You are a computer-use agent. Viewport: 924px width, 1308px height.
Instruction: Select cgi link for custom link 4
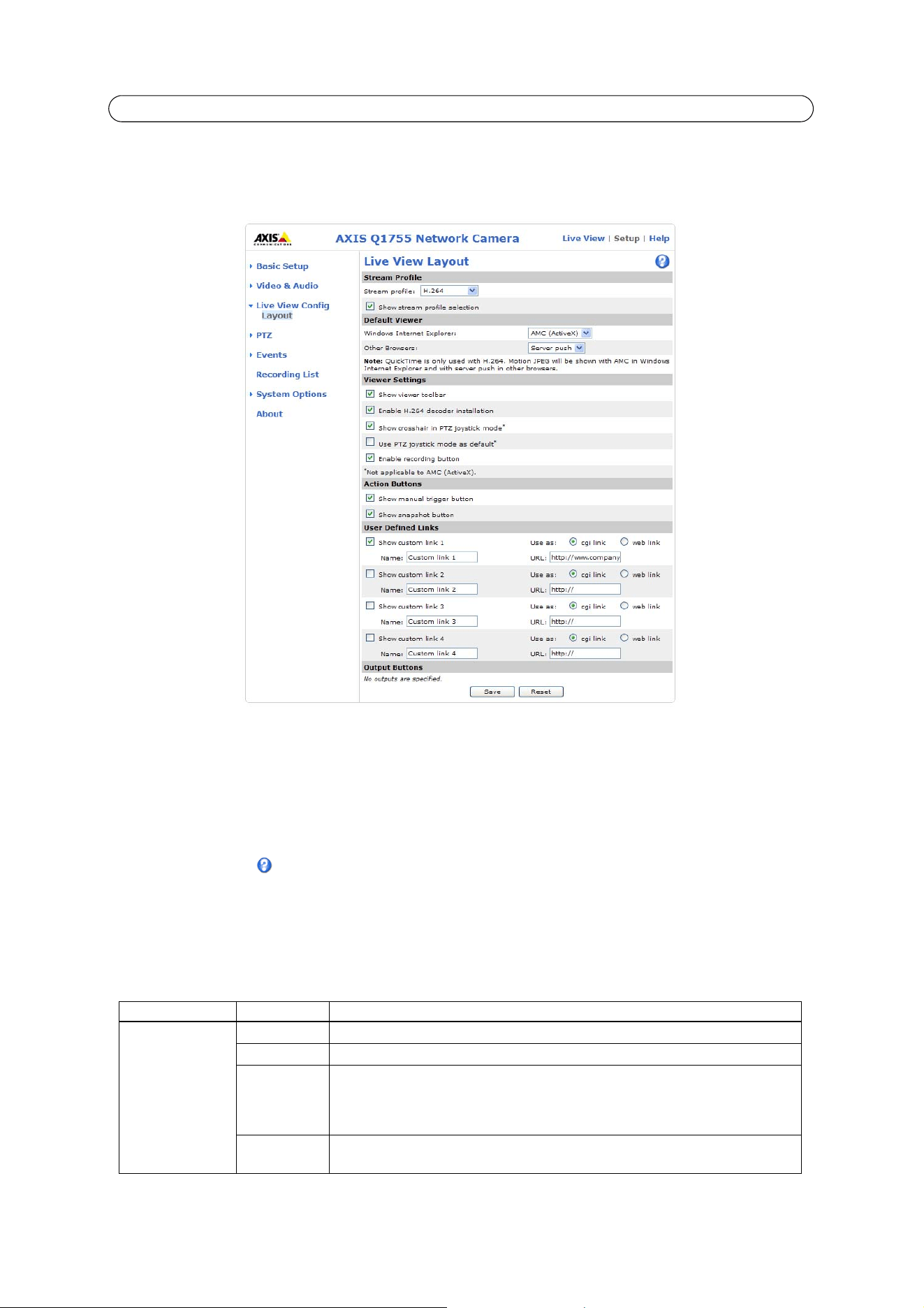[x=573, y=638]
